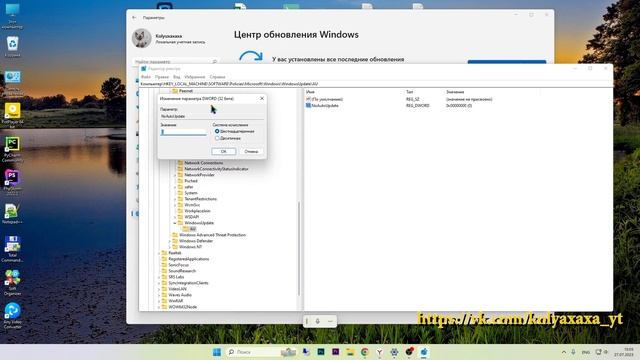The image size is (640, 360).
Task: Click the Registry Editor taskbar icon
Action: click(424, 352)
